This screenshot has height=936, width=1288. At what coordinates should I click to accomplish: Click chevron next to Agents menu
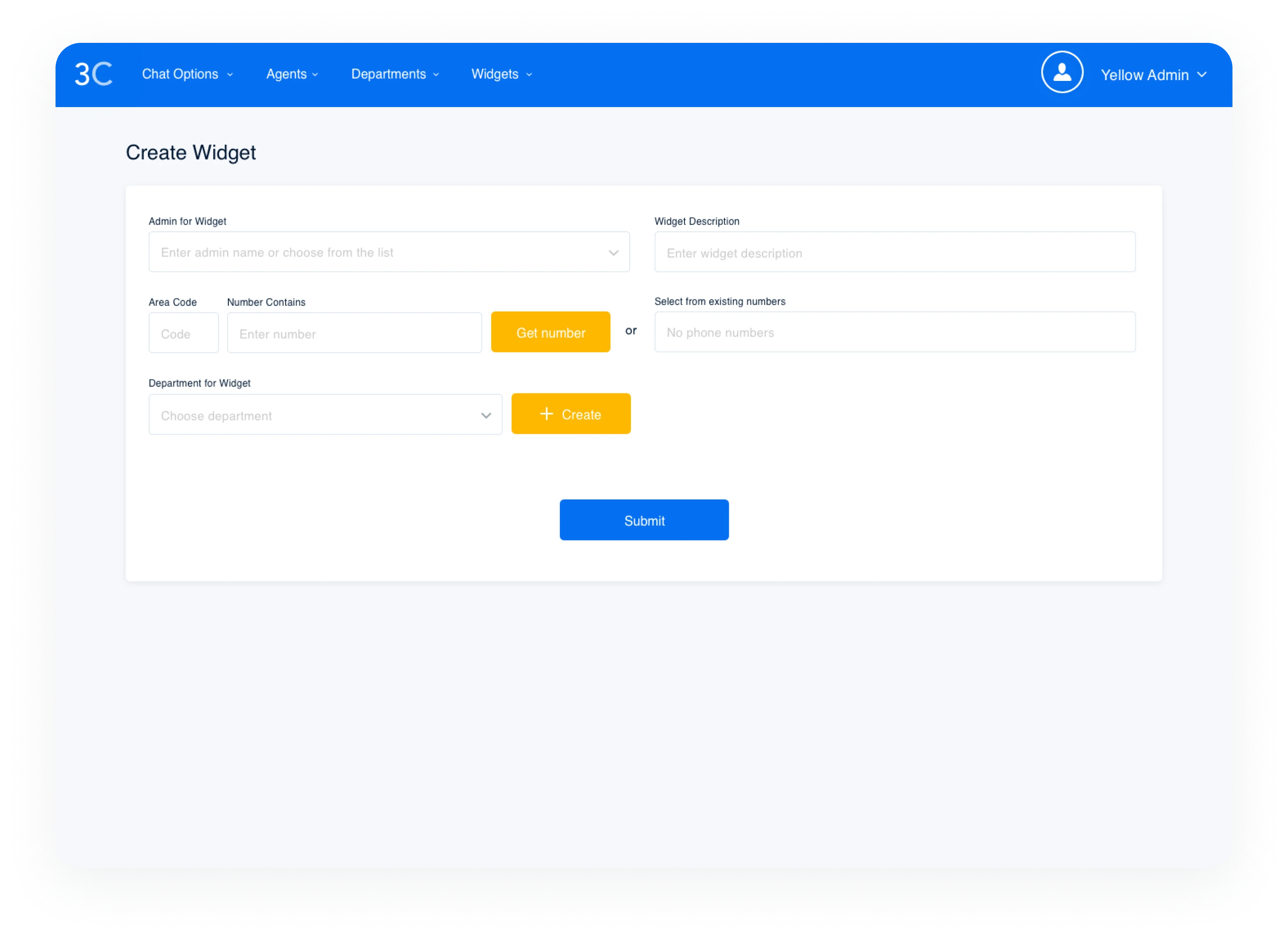tap(315, 75)
